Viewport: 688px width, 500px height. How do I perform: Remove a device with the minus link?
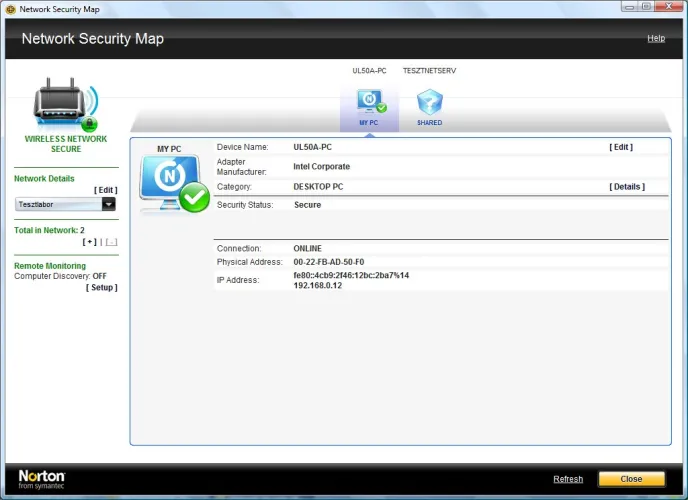111,242
